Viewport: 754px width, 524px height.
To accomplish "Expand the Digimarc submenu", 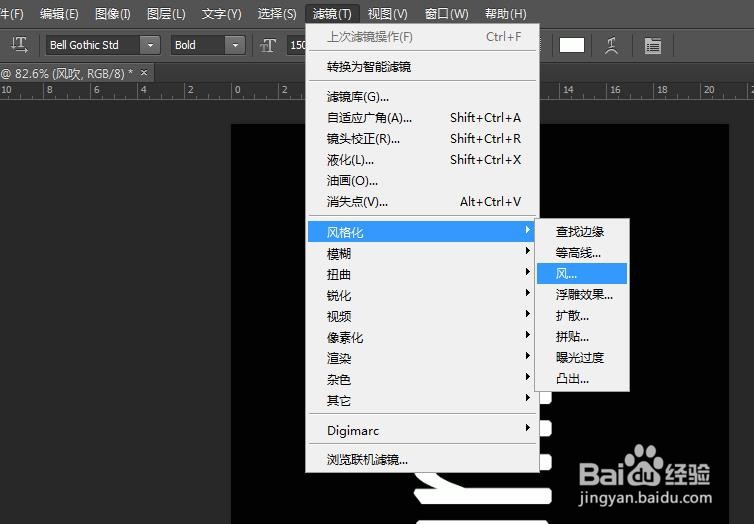I will click(x=422, y=430).
